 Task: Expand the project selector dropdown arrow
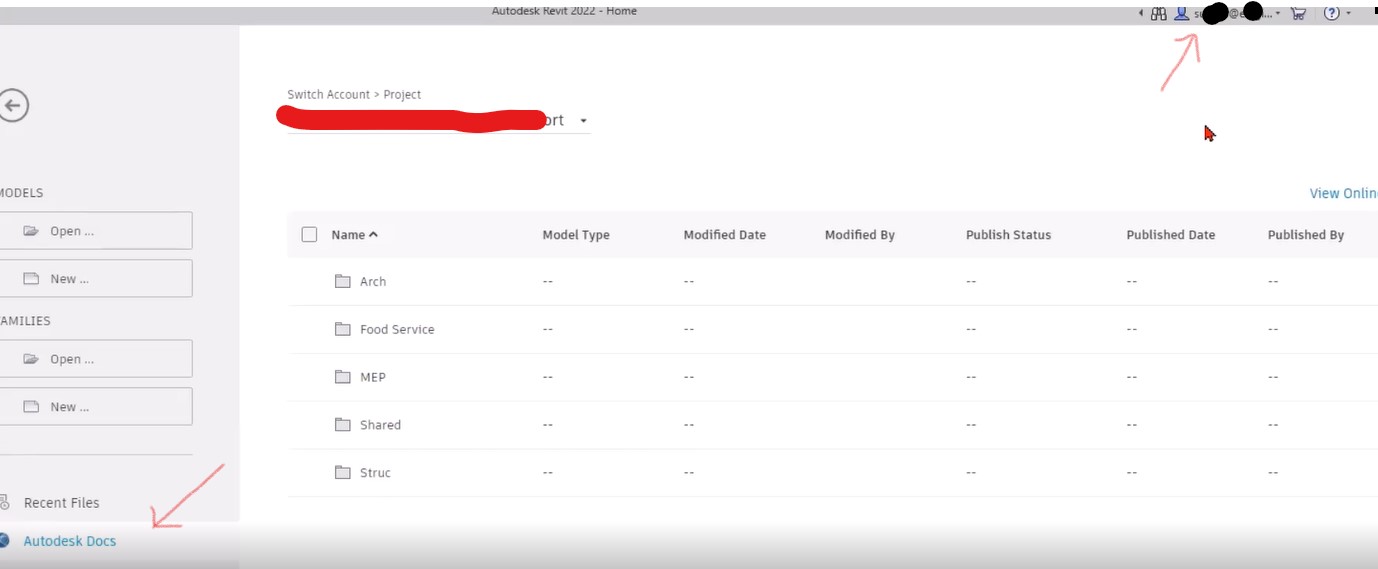(583, 121)
